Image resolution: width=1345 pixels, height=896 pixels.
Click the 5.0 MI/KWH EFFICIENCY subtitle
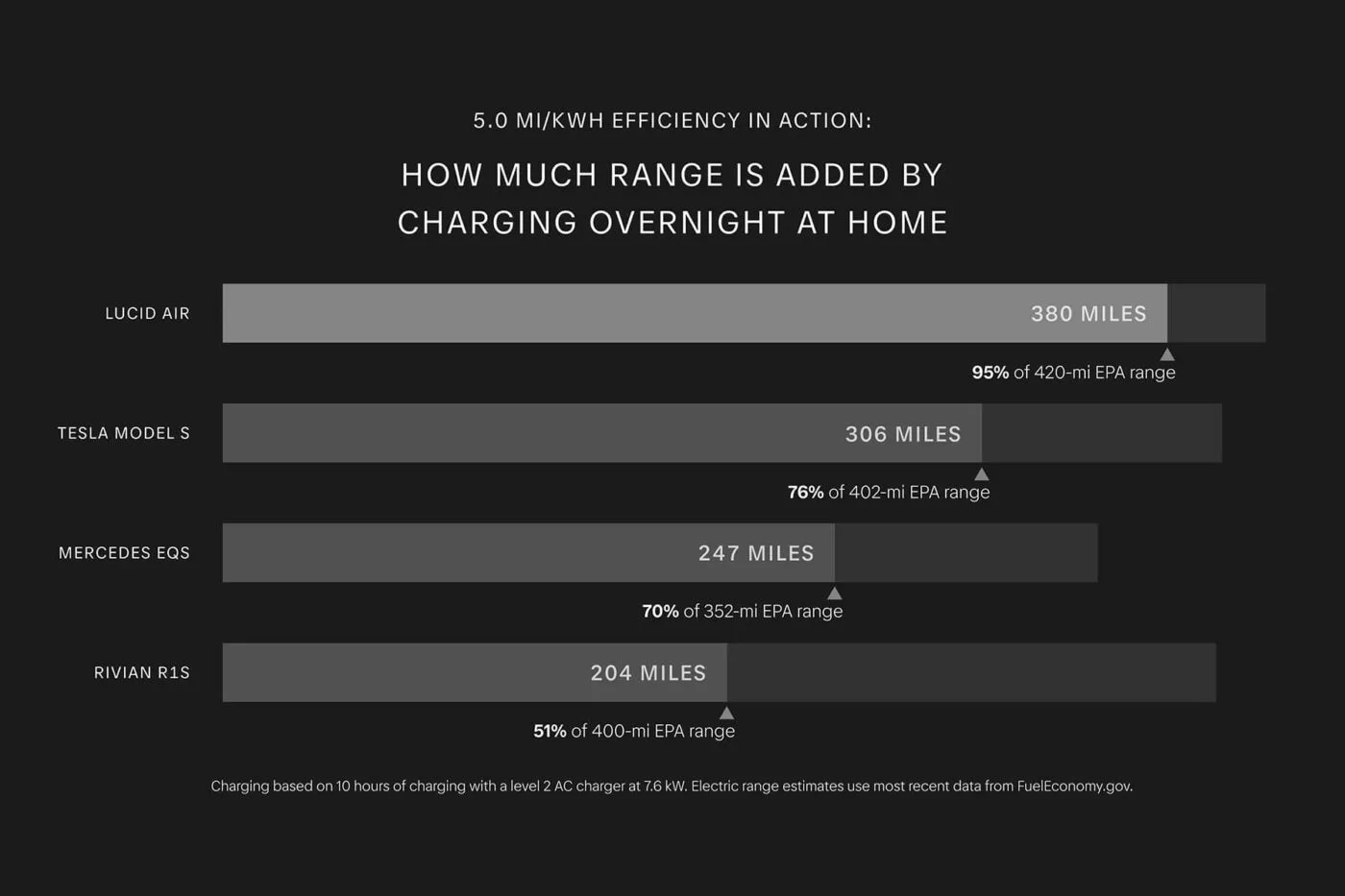coord(672,121)
